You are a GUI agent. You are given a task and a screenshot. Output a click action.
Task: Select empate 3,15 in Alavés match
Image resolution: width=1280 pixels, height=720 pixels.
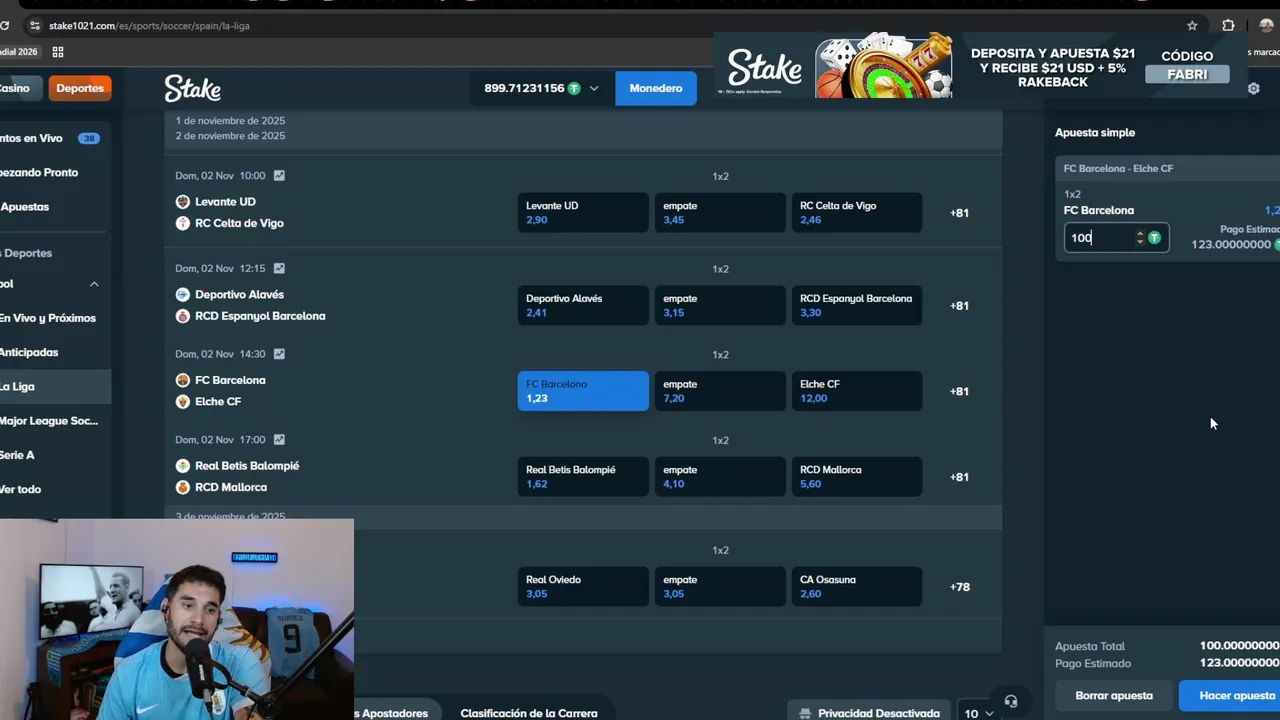coord(720,306)
